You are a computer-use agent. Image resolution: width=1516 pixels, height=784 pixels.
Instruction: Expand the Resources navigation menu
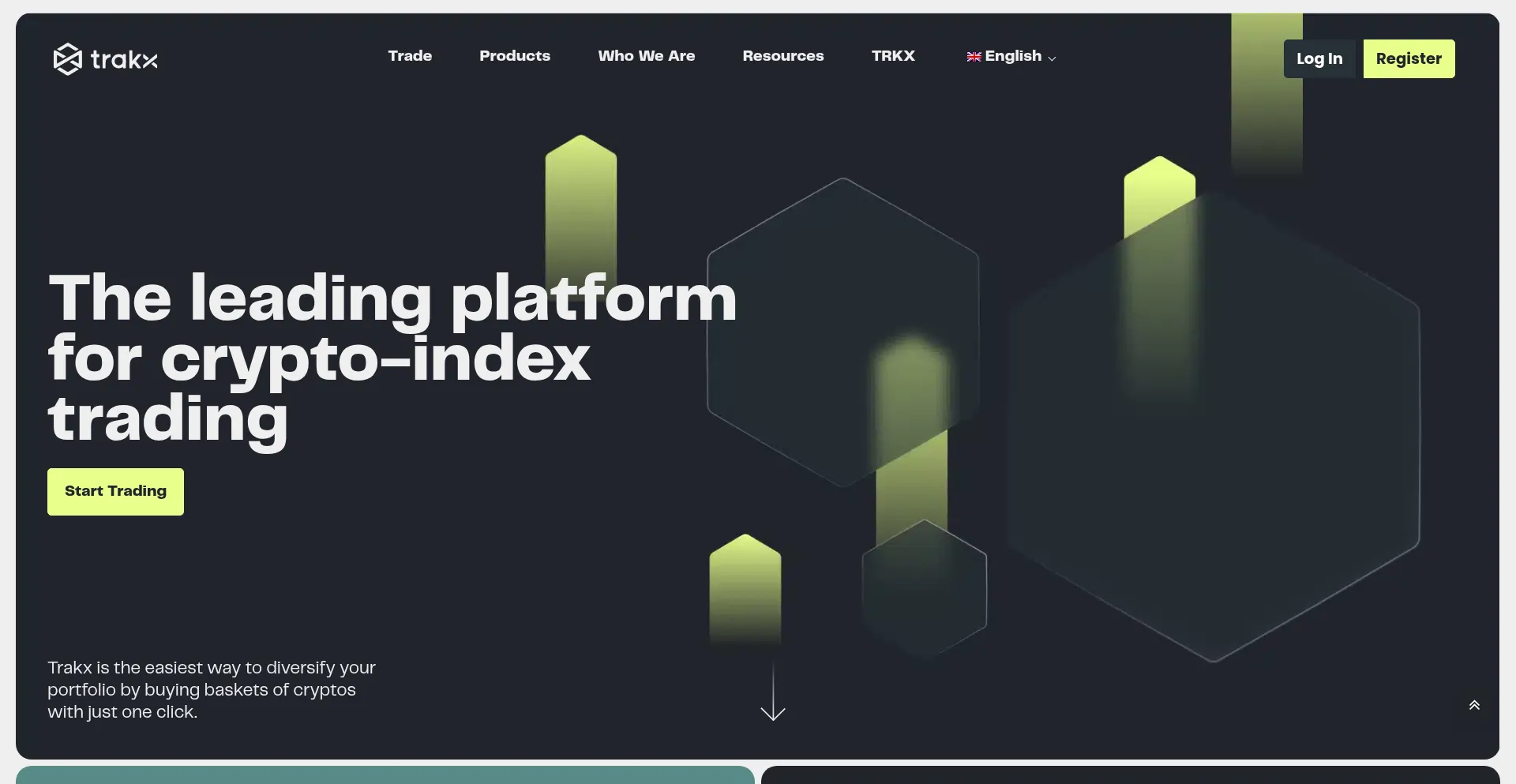coord(783,57)
